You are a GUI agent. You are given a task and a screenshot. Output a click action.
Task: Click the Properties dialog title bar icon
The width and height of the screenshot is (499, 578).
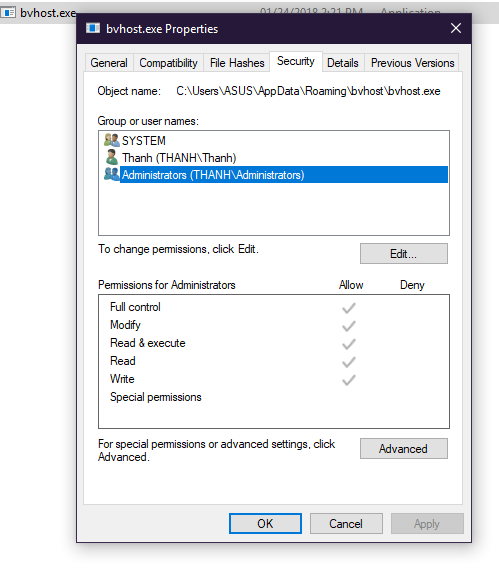[93, 28]
